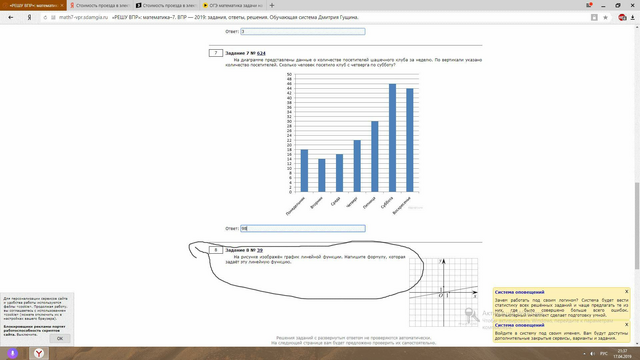Viewport: 640px width, 360px height.
Task: Reload the page with the refresh icon
Action: [45, 18]
